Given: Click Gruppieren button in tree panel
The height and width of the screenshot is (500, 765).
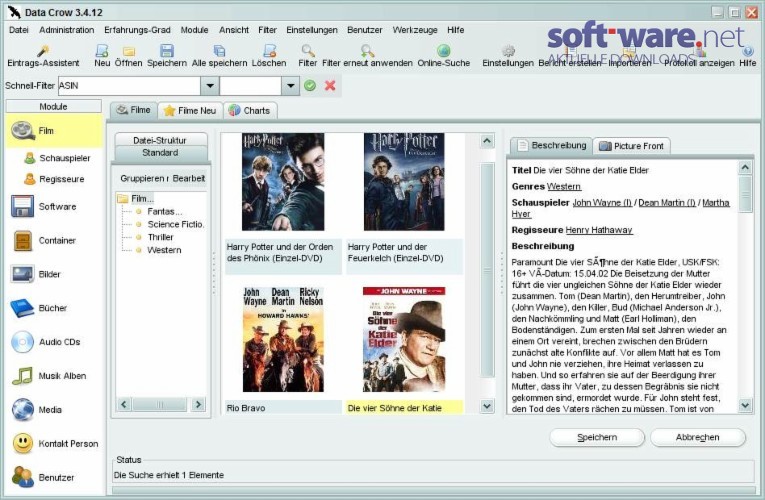Looking at the screenshot, I should point(142,179).
